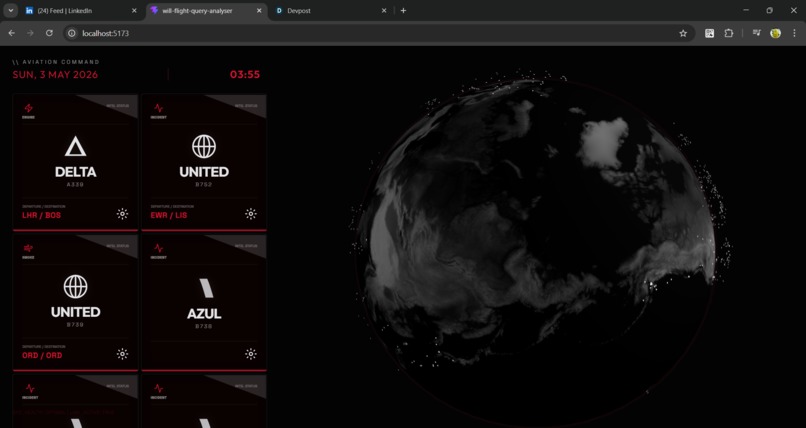Click the incident pulse icon on United B752 card
Image resolution: width=806 pixels, height=428 pixels.
pyautogui.click(x=158, y=108)
